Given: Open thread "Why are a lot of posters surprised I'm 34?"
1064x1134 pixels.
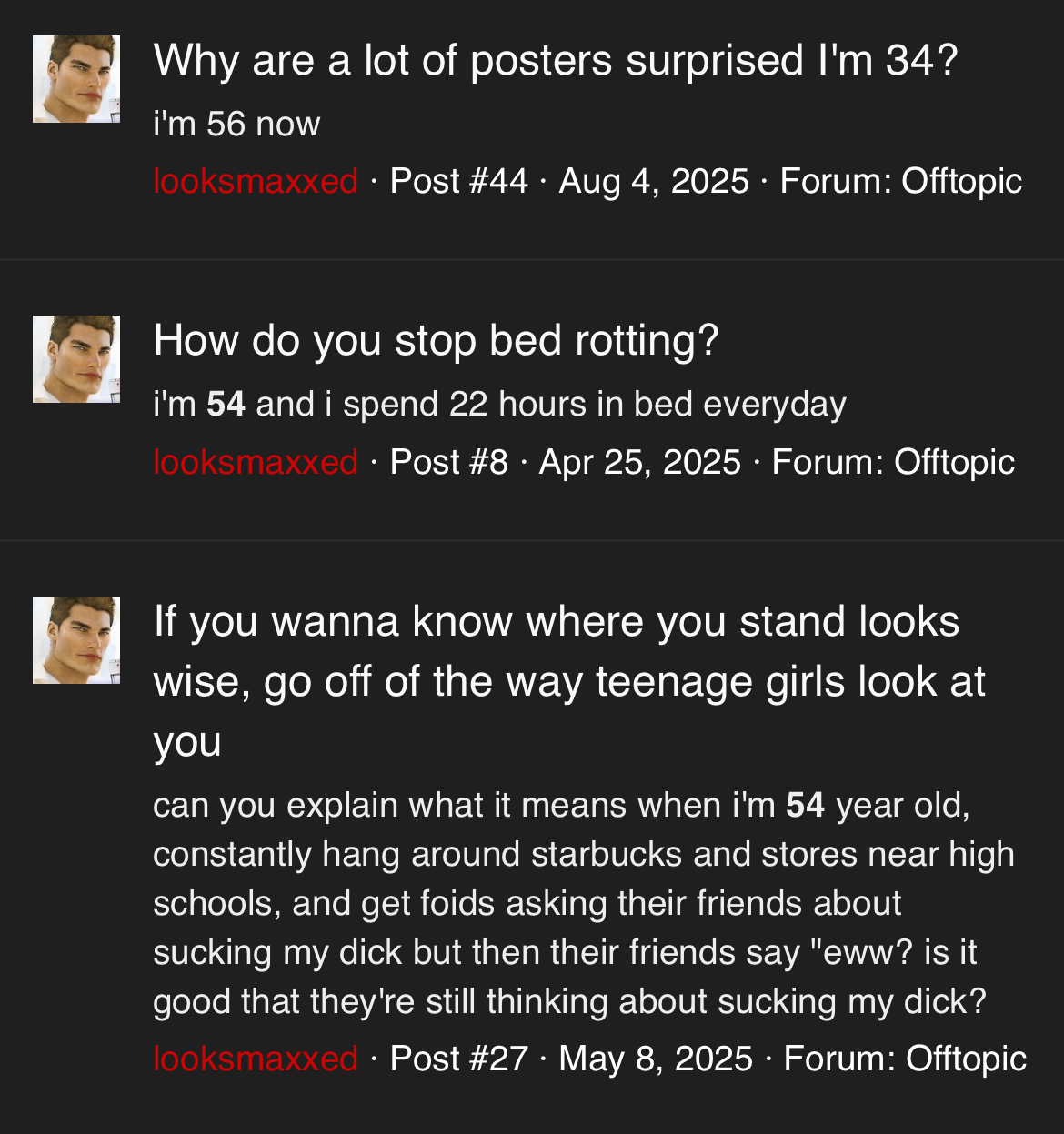Looking at the screenshot, I should (556, 61).
